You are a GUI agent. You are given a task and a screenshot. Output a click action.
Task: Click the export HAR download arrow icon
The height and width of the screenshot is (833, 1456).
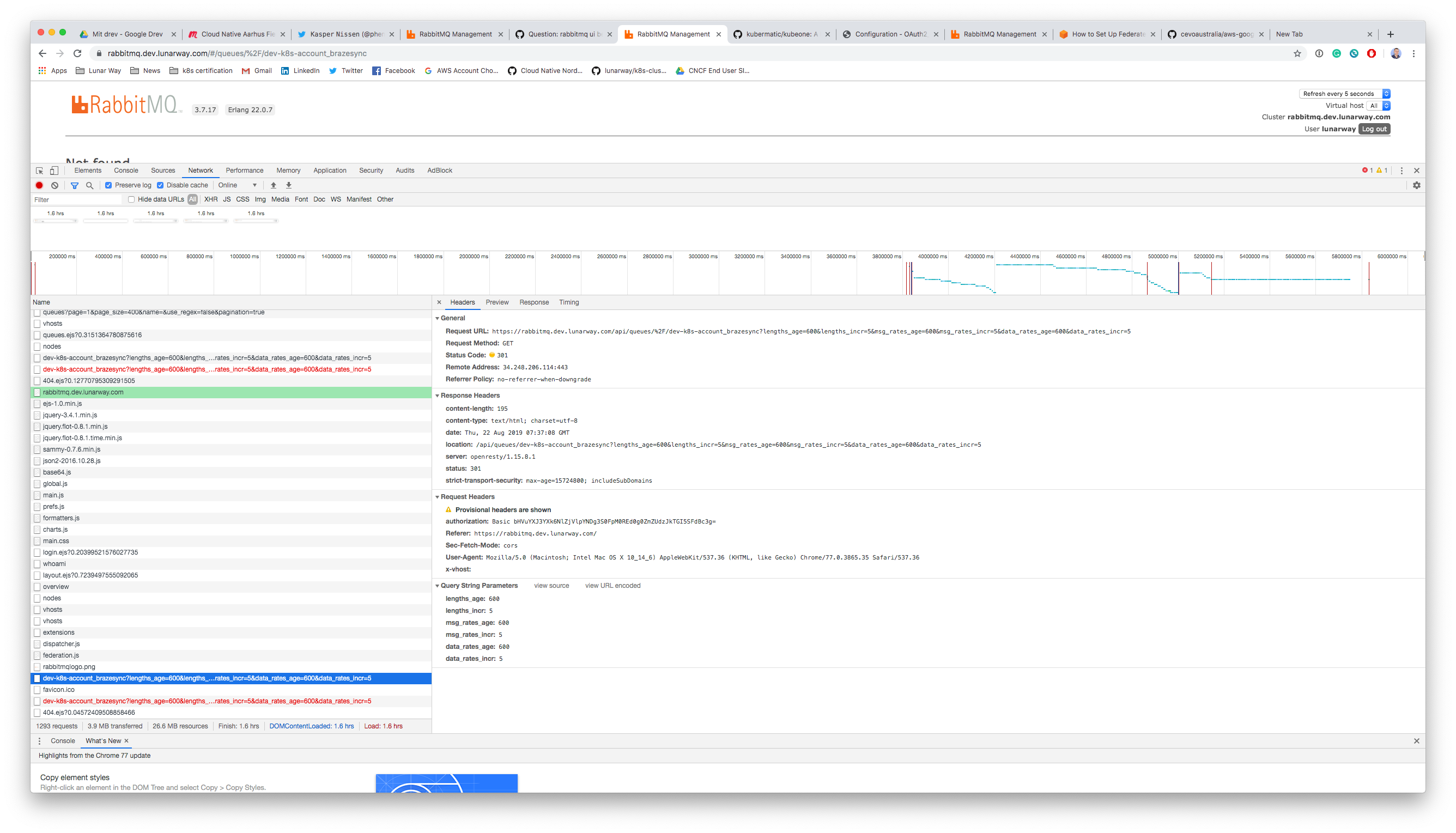289,185
